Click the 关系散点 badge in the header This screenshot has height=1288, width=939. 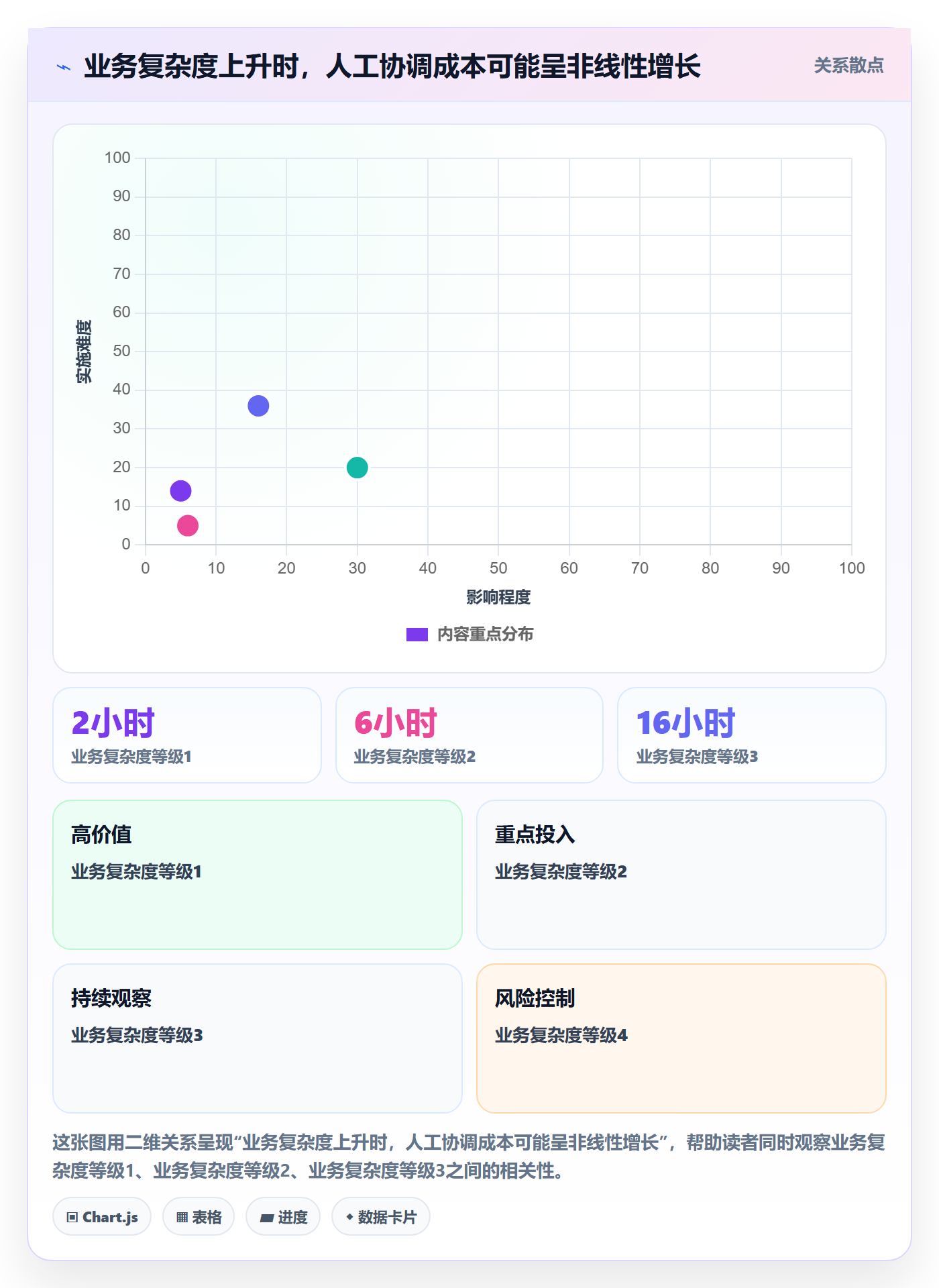click(x=848, y=66)
